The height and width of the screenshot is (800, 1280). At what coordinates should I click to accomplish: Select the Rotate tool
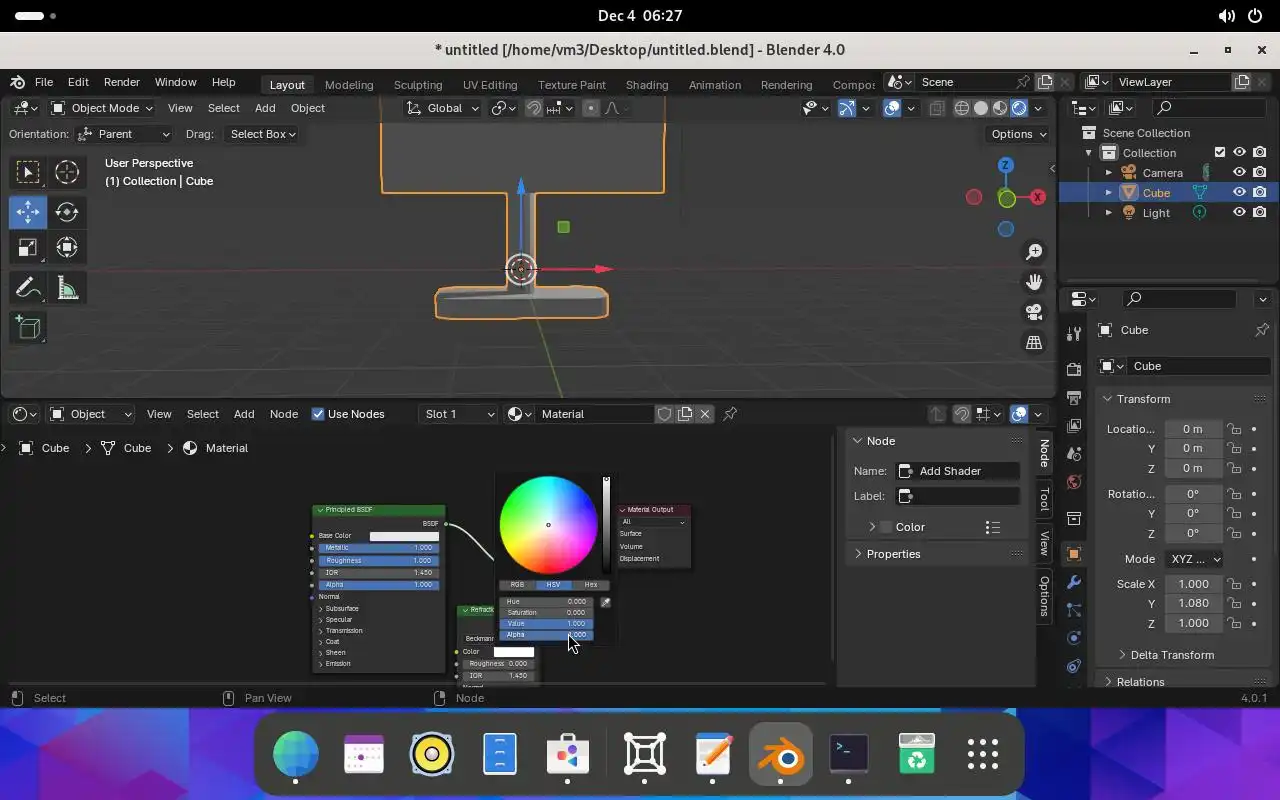point(67,211)
